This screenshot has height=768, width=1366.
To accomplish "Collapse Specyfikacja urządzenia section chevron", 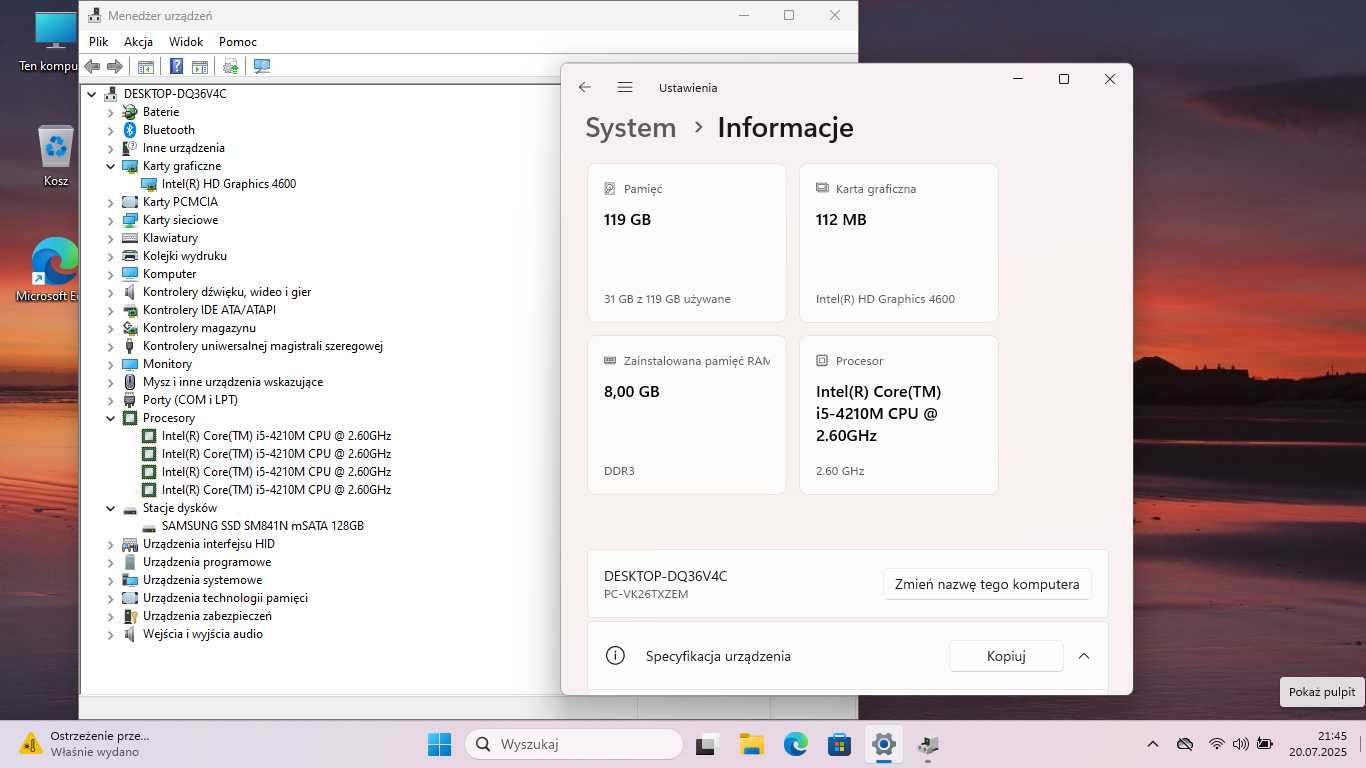I will click(x=1084, y=656).
